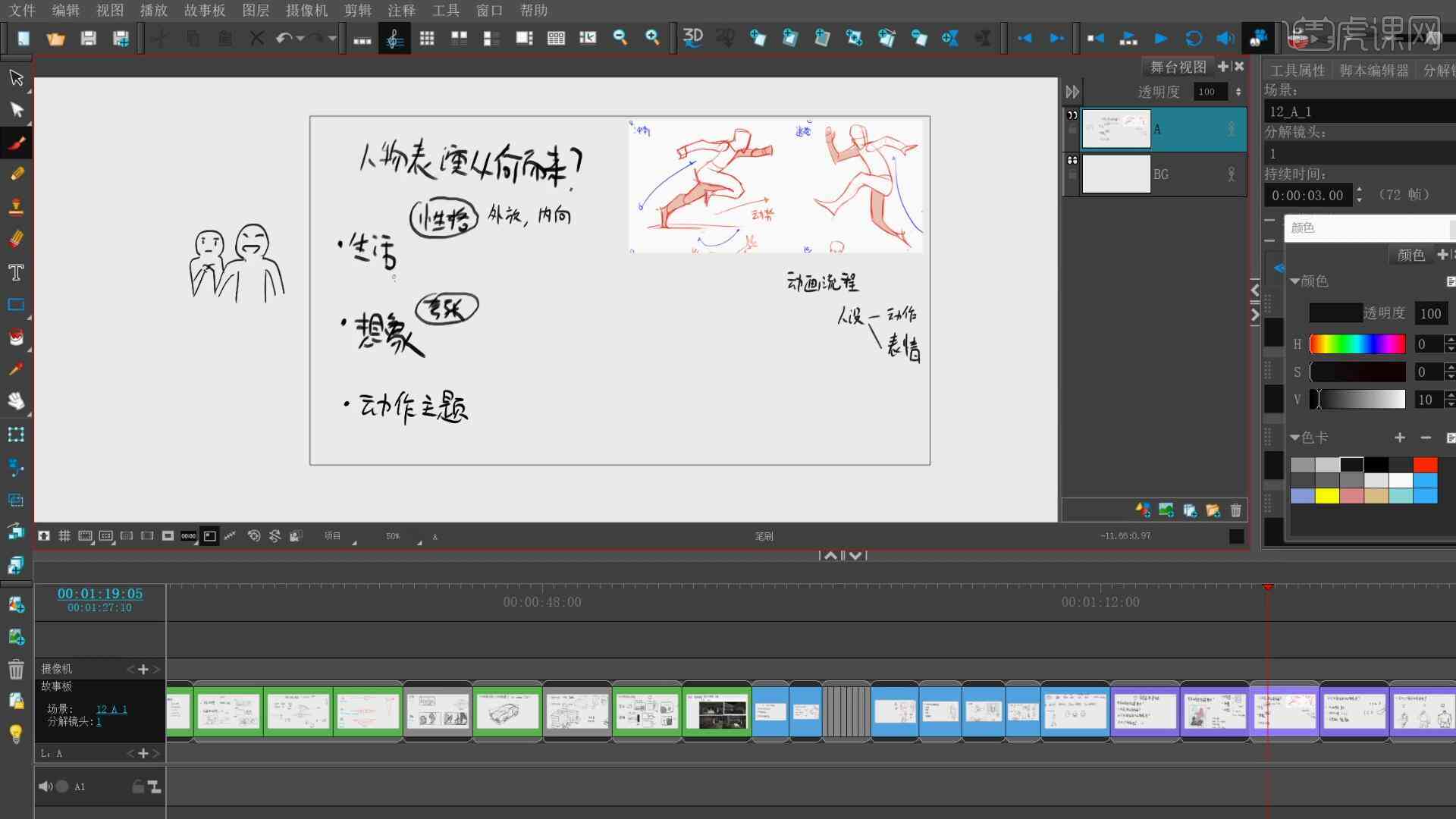Image resolution: width=1456 pixels, height=819 pixels.
Task: Switch to the 工具属性 tab
Action: coord(1298,71)
